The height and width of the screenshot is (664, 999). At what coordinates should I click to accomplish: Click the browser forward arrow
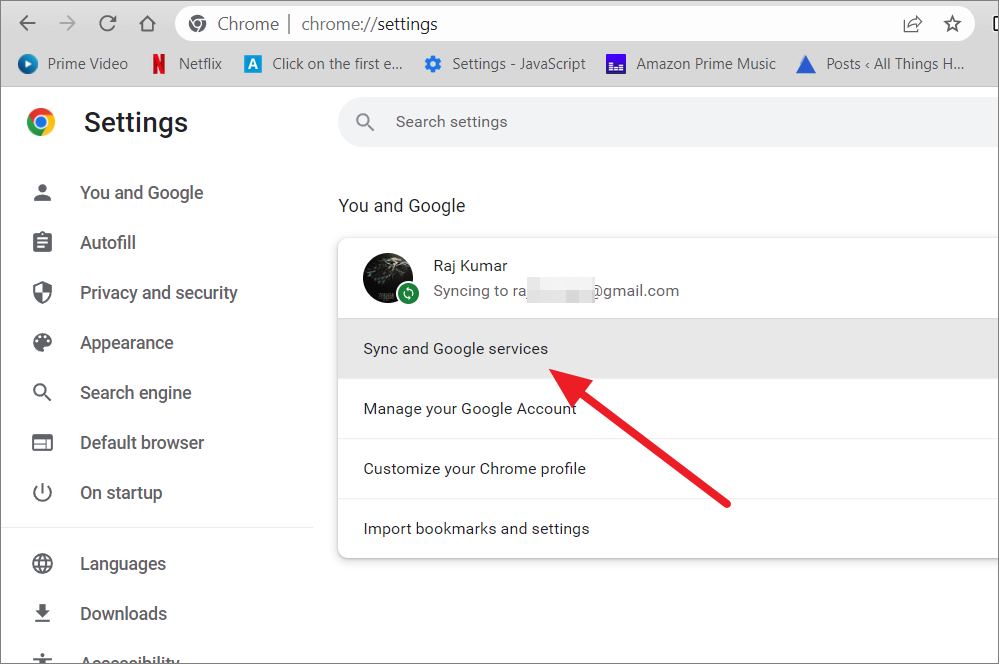click(67, 24)
